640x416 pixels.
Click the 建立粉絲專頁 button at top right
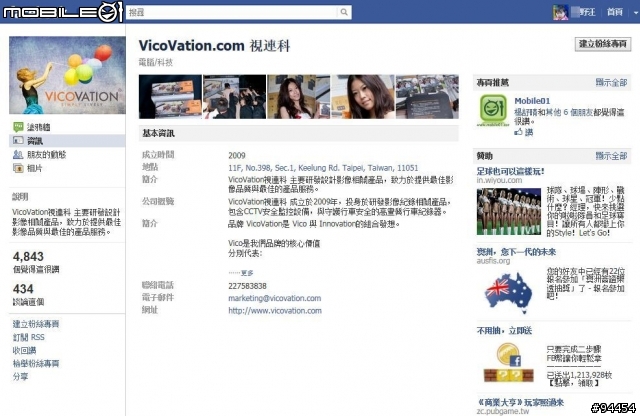point(603,44)
